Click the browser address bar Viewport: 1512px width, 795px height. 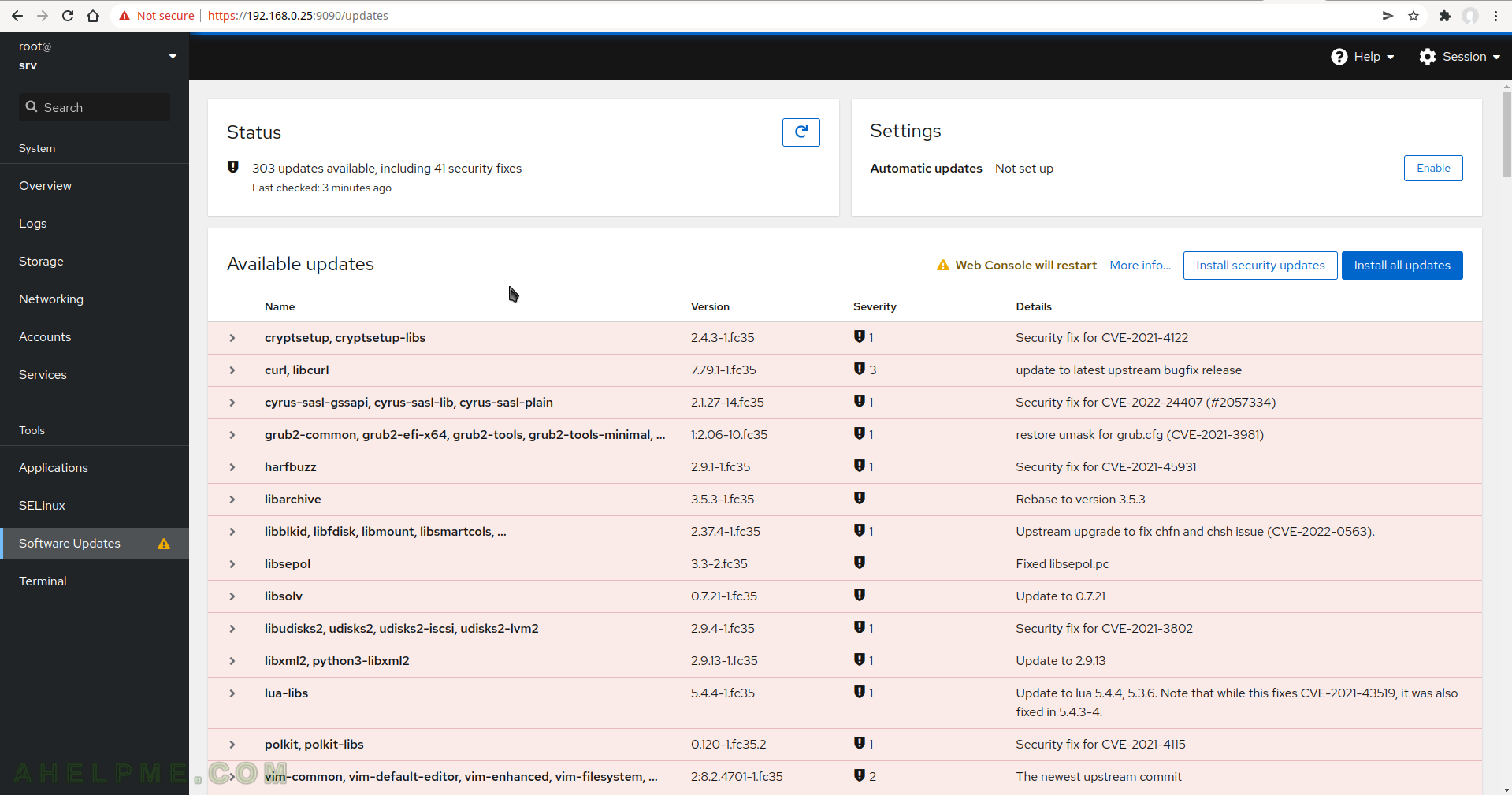[x=741, y=16]
